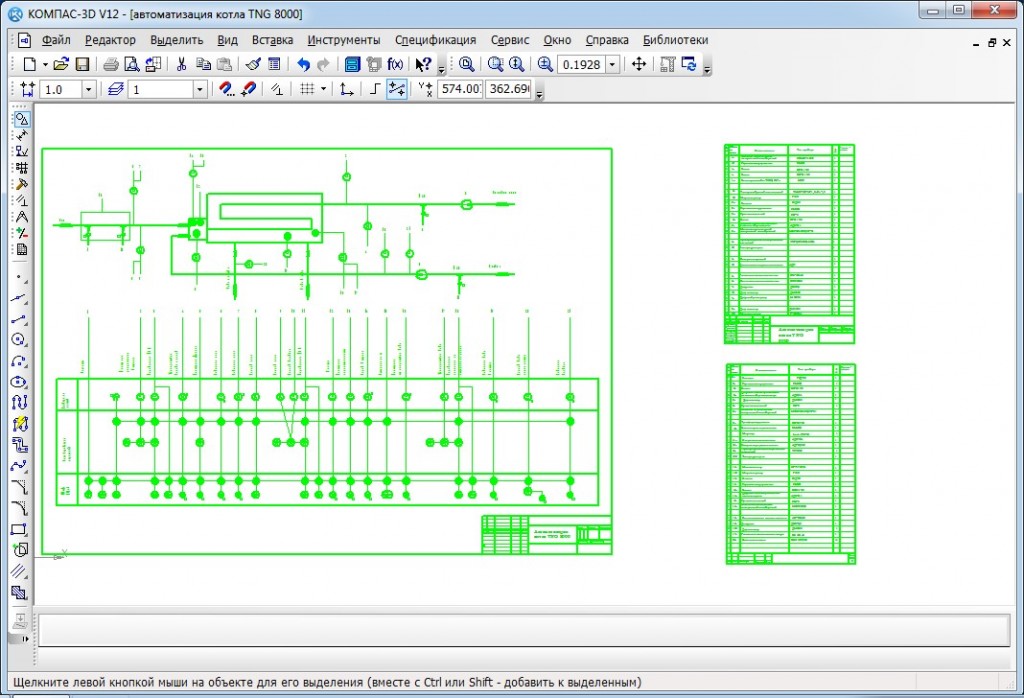
Task: Toggle orthogonal drawing mode
Action: click(x=375, y=89)
